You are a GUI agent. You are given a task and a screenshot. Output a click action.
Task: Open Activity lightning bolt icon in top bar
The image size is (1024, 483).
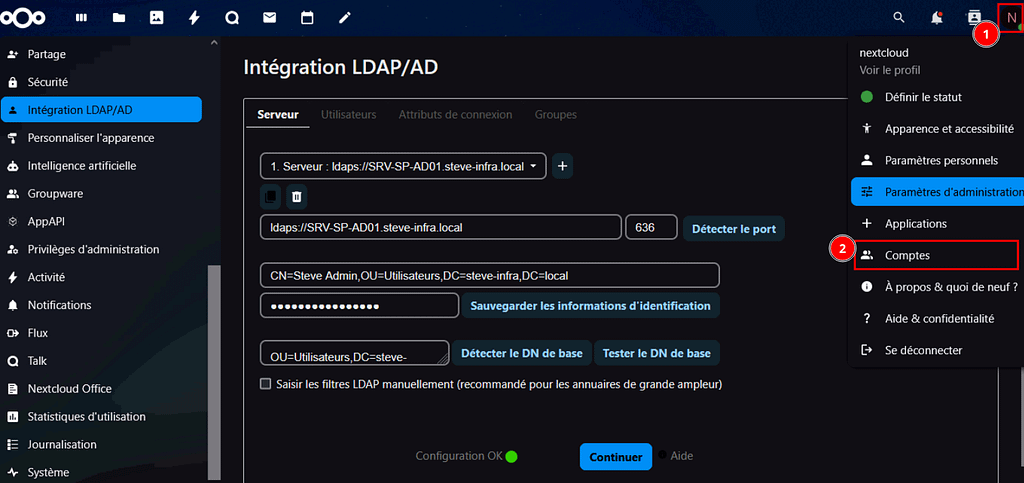click(194, 18)
